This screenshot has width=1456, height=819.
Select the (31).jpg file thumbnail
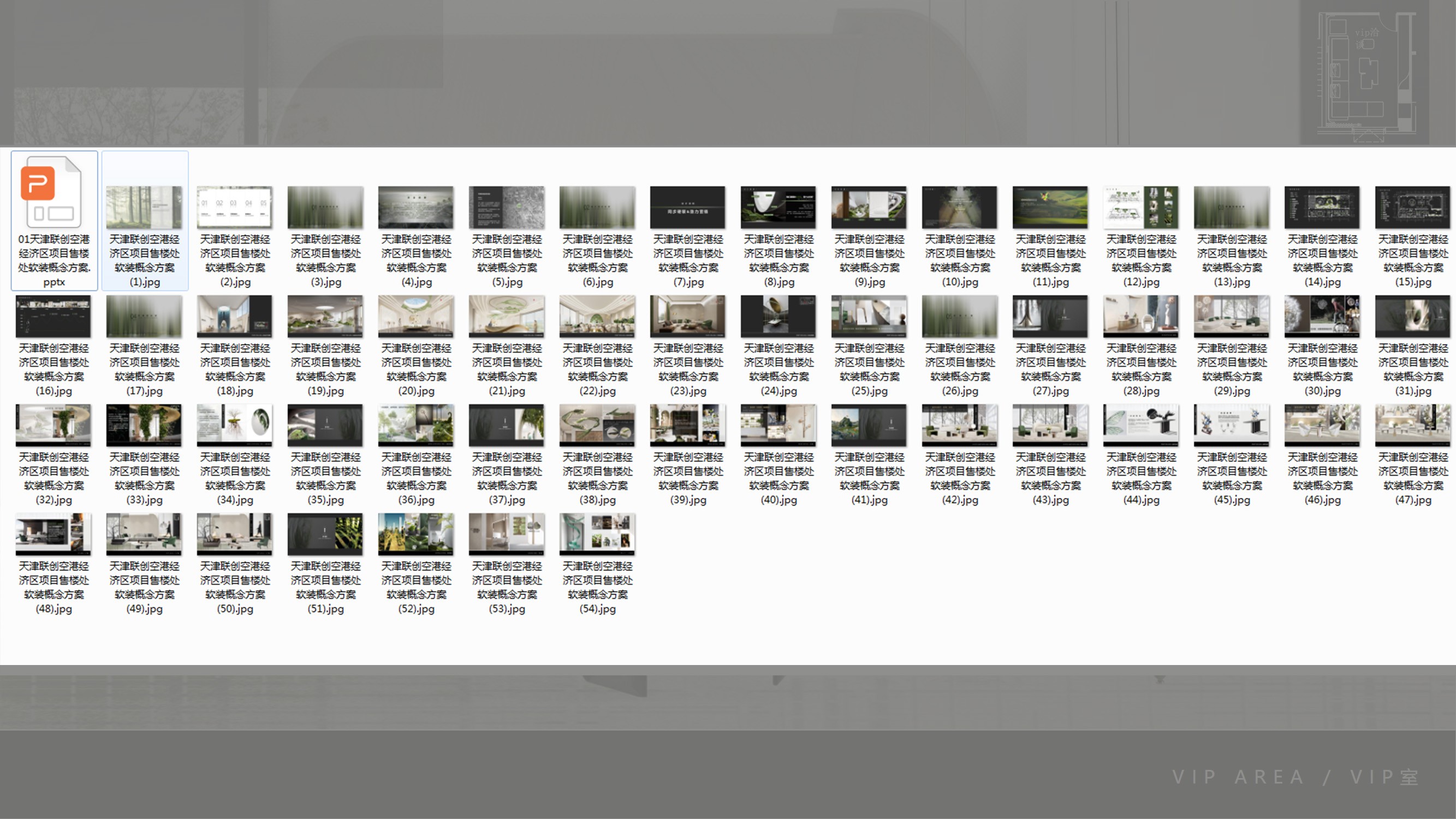click(x=1412, y=316)
